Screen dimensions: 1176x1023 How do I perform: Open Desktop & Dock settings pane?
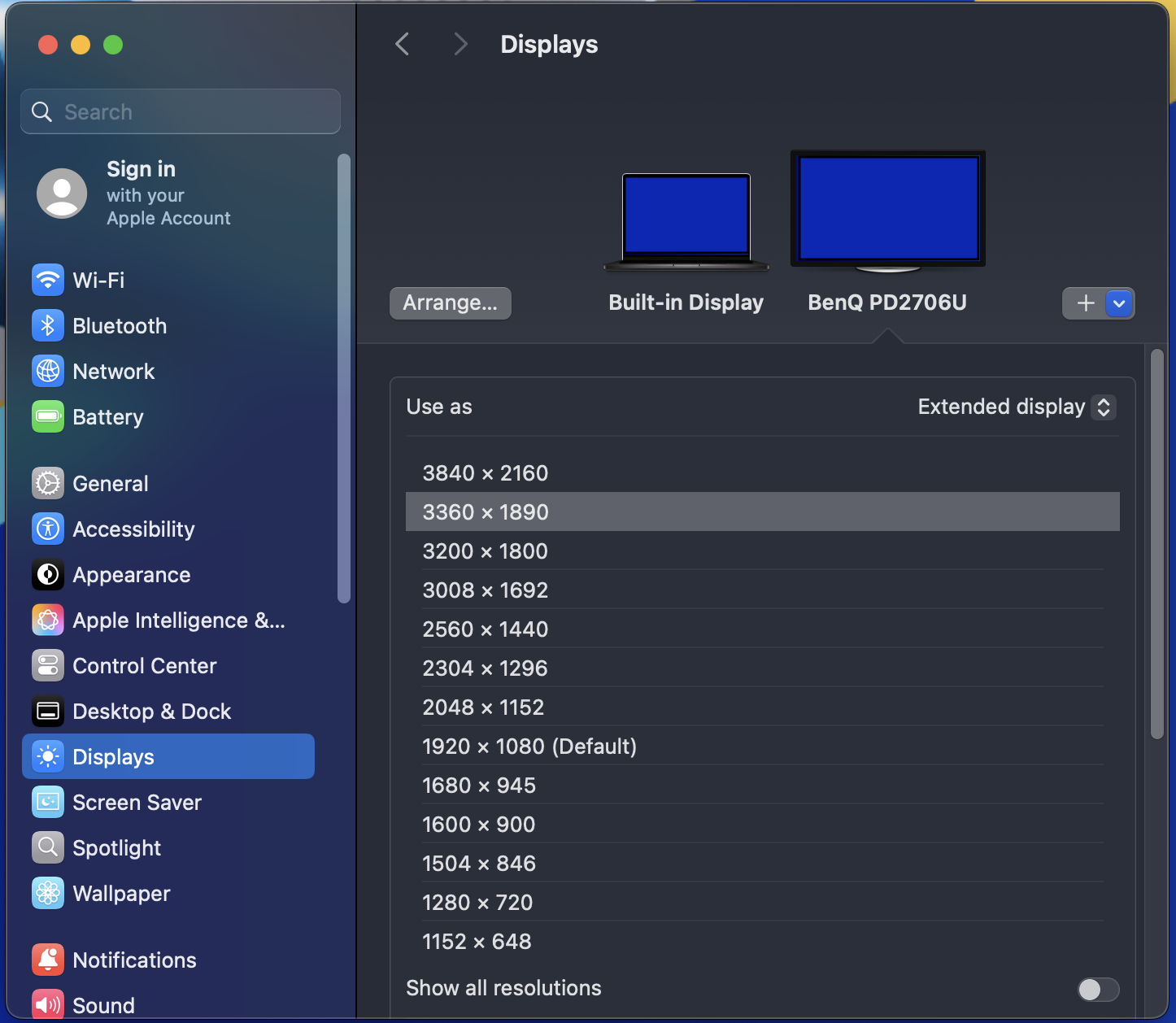[x=168, y=712]
